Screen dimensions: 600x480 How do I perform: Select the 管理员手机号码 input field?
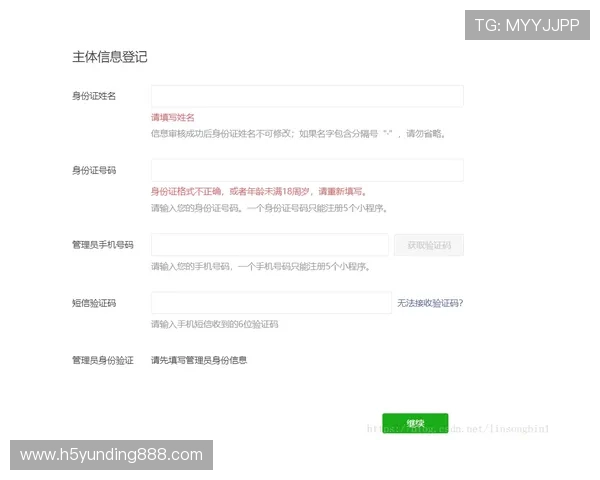pyautogui.click(x=270, y=245)
